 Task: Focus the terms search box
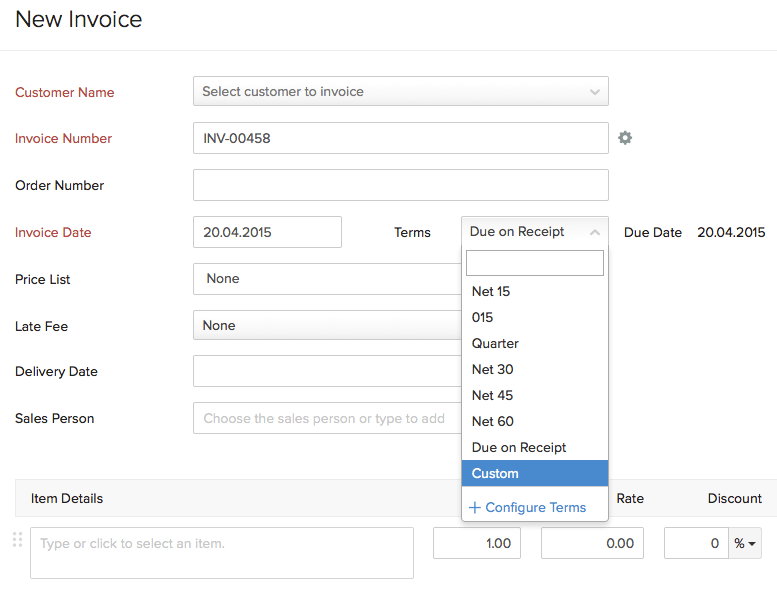[x=535, y=263]
